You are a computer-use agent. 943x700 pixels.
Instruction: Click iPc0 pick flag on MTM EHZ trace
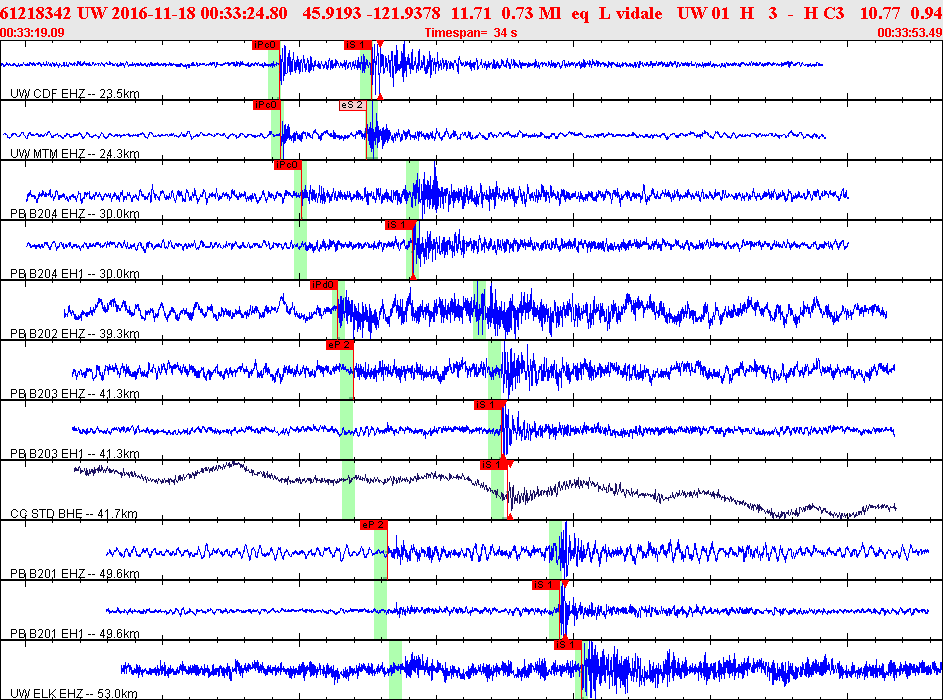[x=267, y=105]
